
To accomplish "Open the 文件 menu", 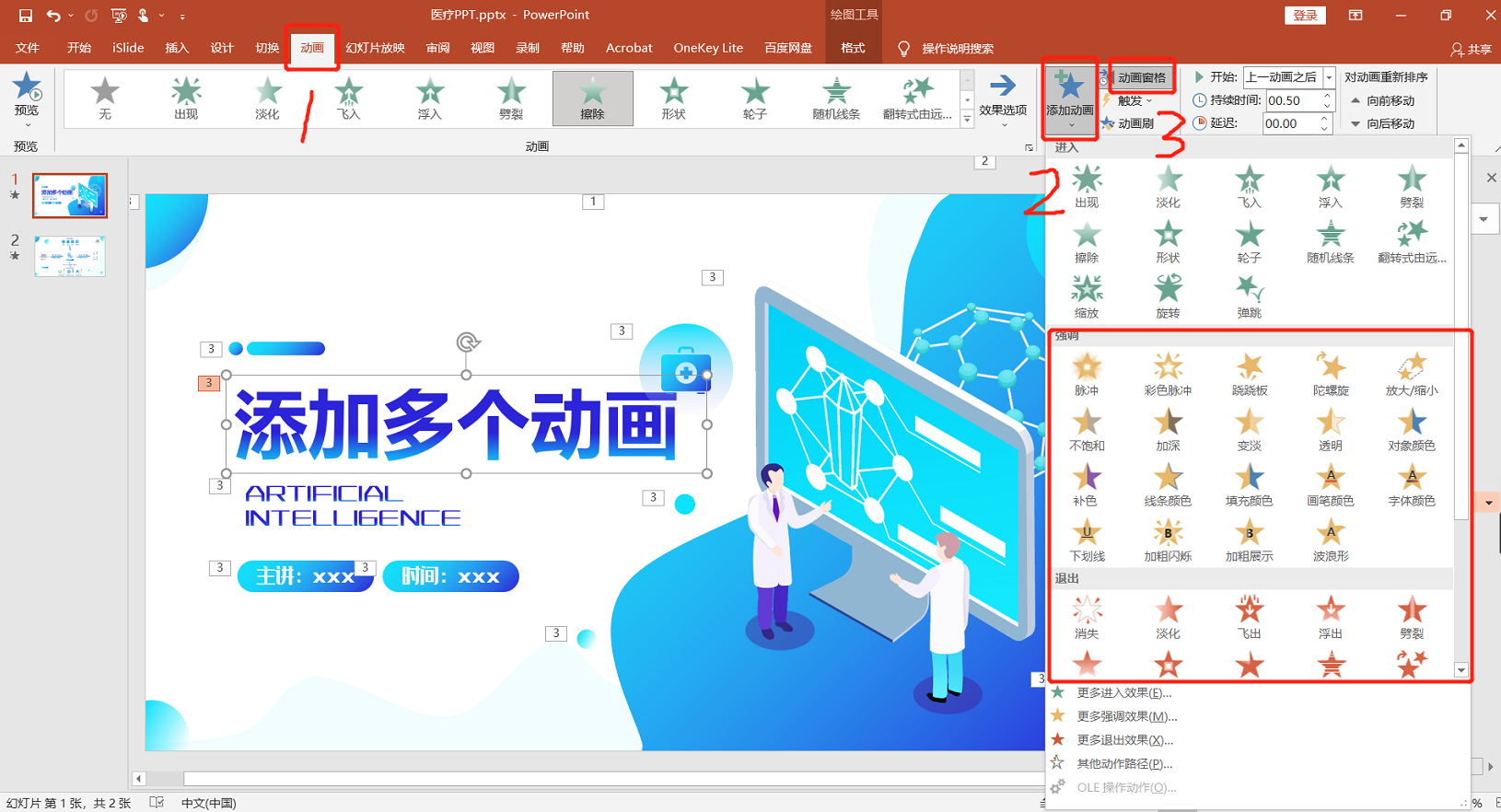I will [28, 48].
